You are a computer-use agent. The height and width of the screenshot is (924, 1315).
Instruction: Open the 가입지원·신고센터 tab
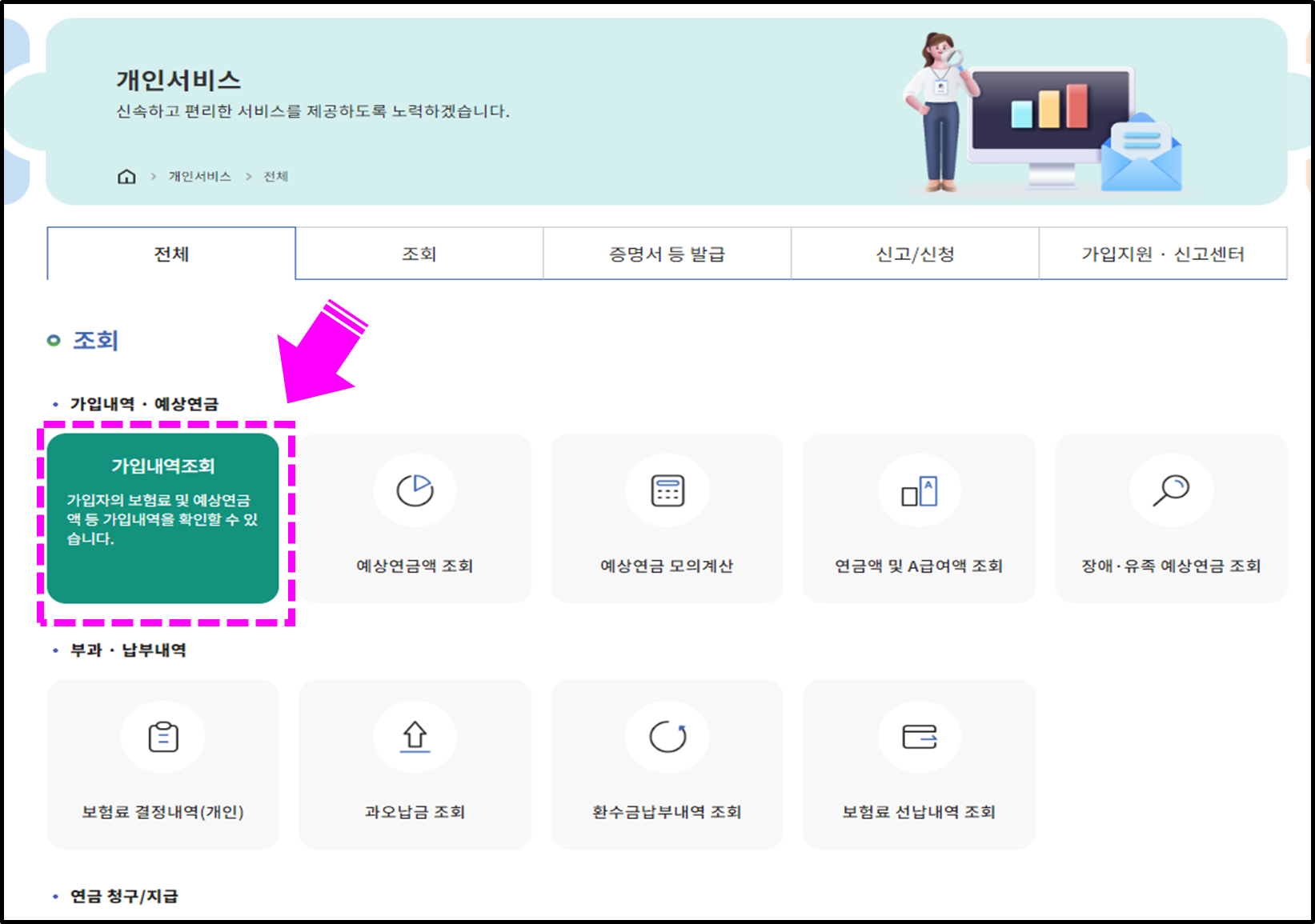[1163, 253]
